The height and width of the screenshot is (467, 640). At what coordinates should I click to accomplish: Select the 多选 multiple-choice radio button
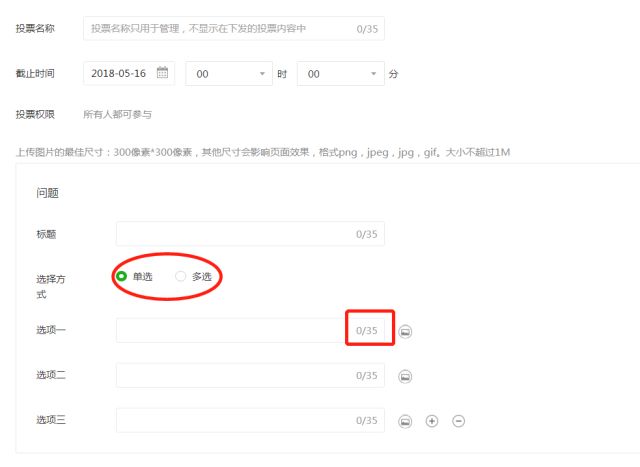180,276
